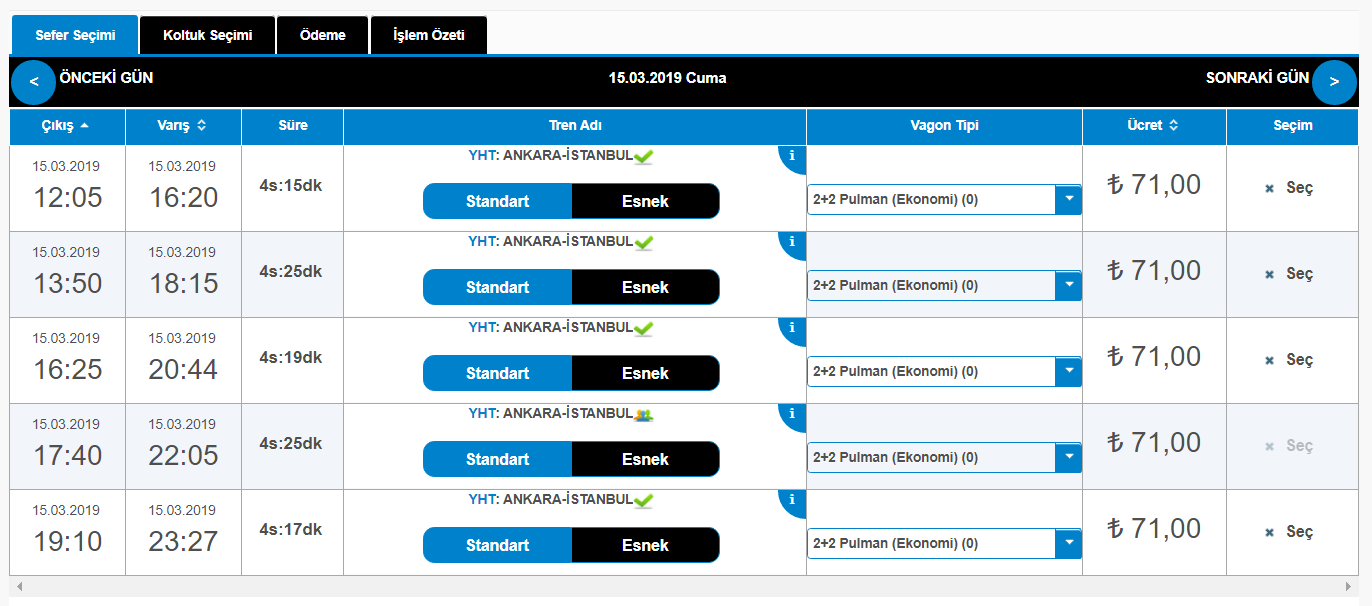The height and width of the screenshot is (606, 1372).
Task: Switch the 12:05 train to Esnek fare
Action: 645,201
